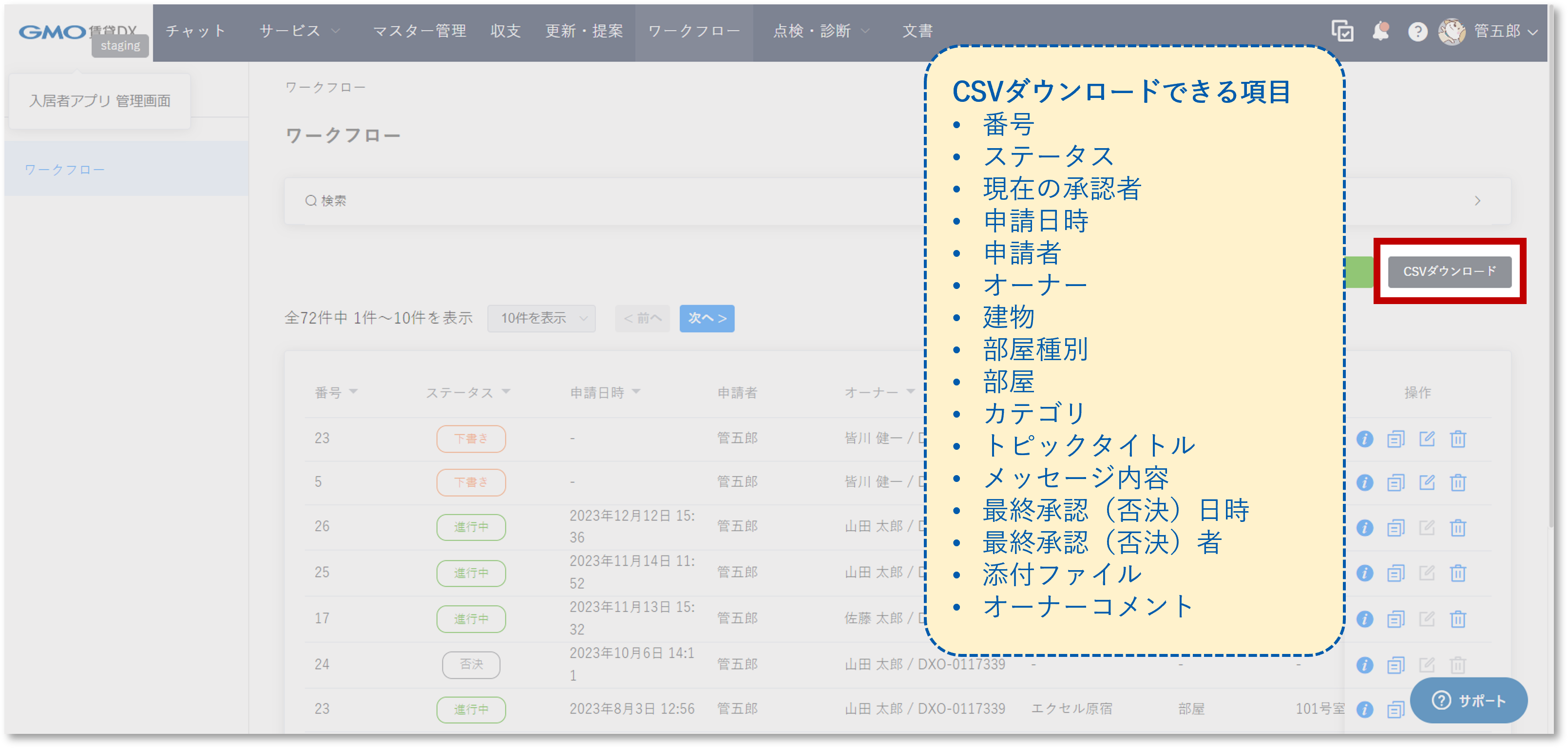Select the edit pencil icon for workflow 5

click(x=1428, y=482)
